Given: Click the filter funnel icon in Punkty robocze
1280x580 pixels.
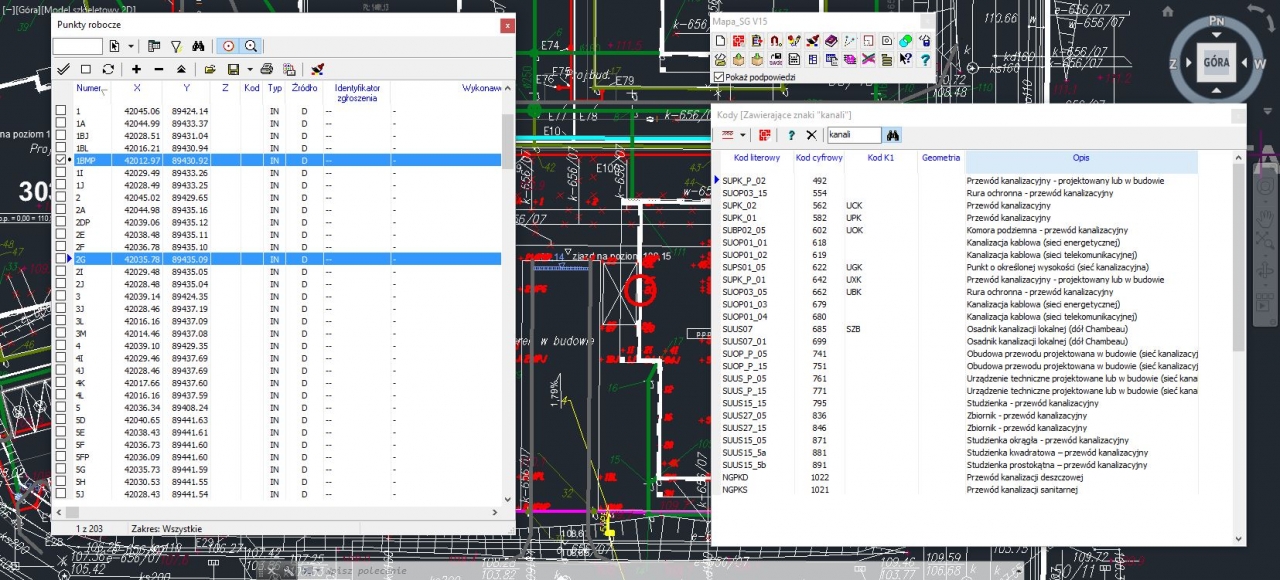Looking at the screenshot, I should (x=176, y=46).
